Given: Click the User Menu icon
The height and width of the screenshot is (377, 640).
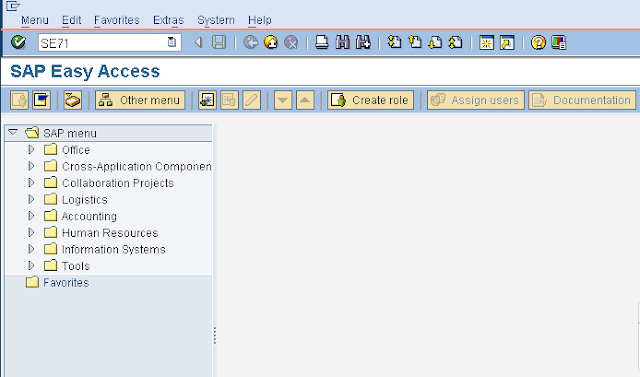Looking at the screenshot, I should click(19, 100).
